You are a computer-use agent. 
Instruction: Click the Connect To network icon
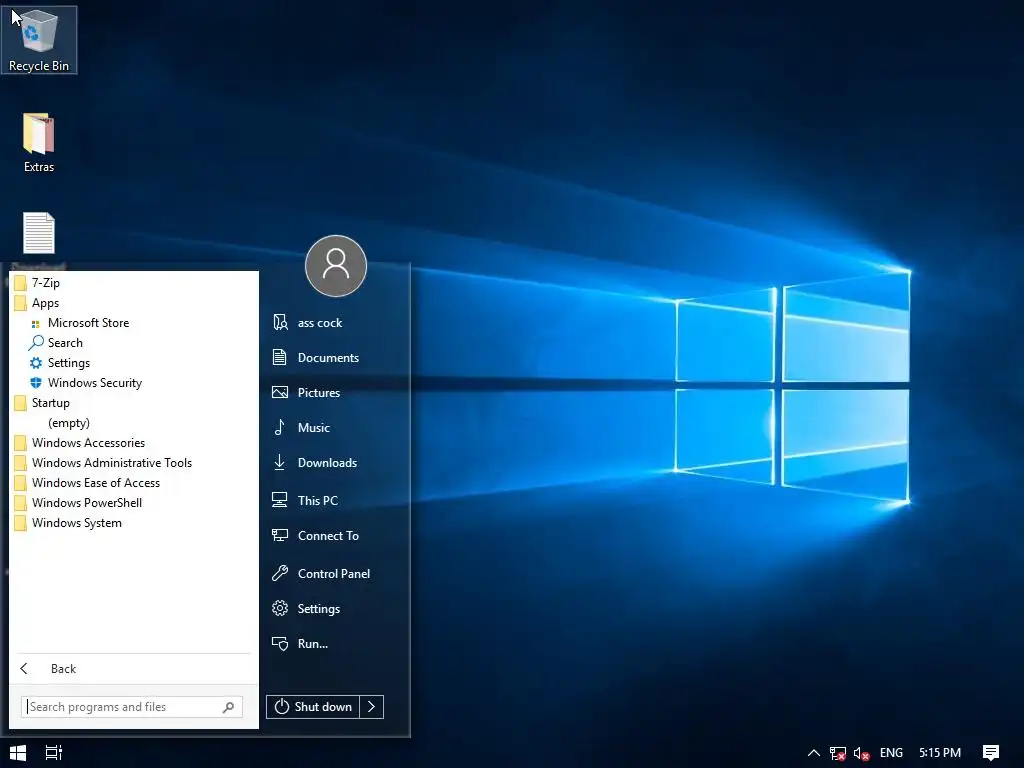point(280,536)
